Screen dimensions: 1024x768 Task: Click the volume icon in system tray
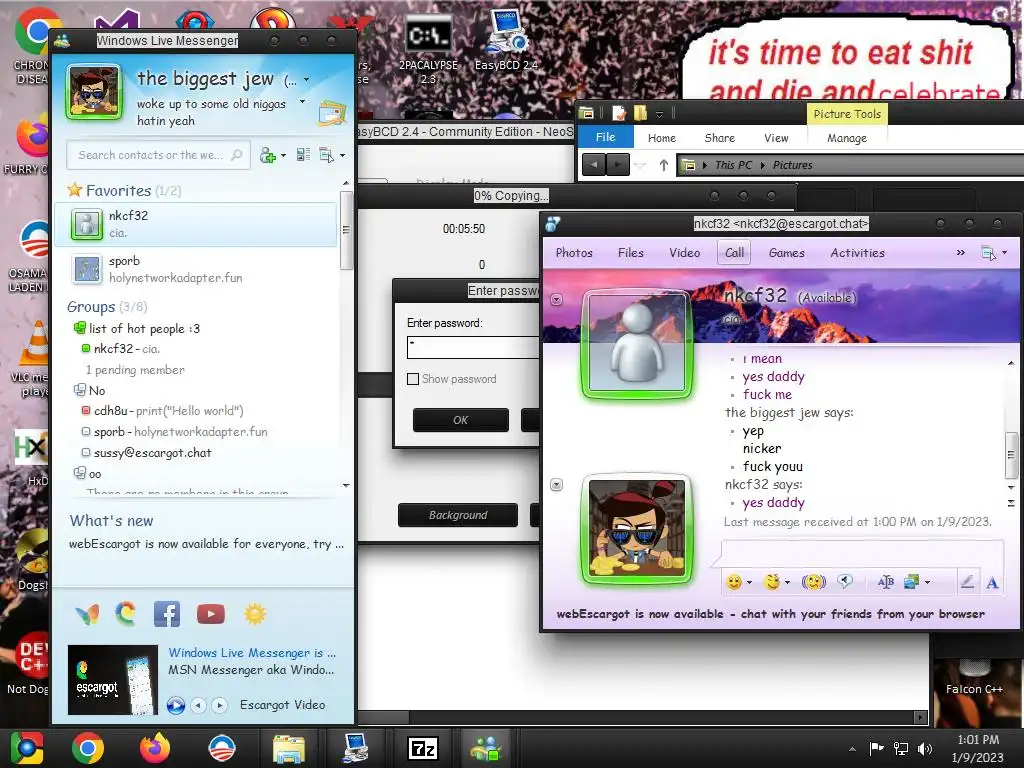[924, 749]
